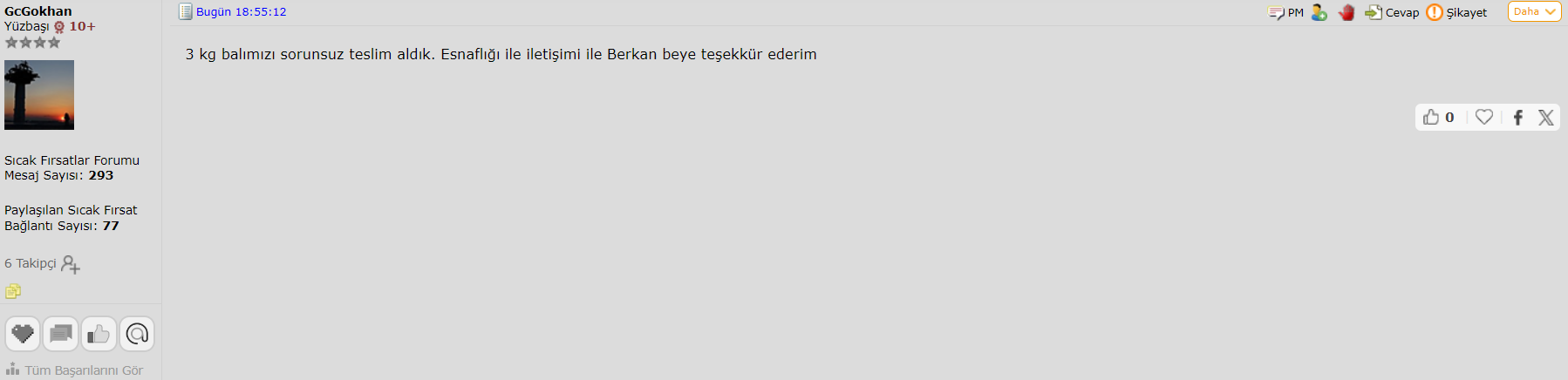Open the chat bubbles achievement badge
This screenshot has height=380, width=1568.
[x=61, y=334]
